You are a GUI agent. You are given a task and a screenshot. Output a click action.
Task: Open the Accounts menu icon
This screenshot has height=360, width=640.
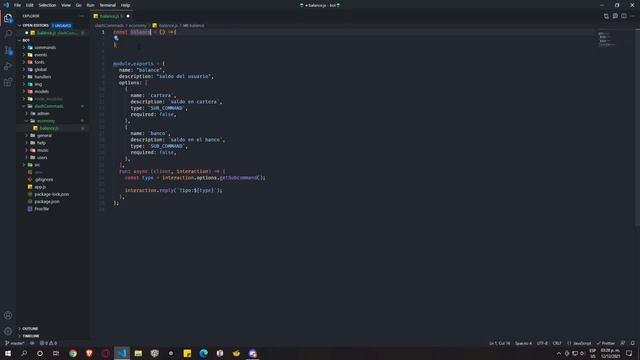(8, 315)
